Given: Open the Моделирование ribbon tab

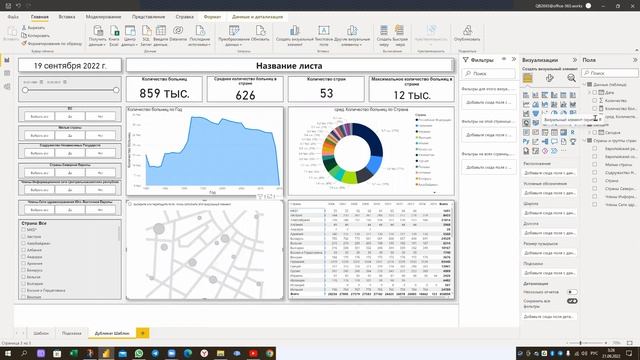Looking at the screenshot, I should [103, 17].
